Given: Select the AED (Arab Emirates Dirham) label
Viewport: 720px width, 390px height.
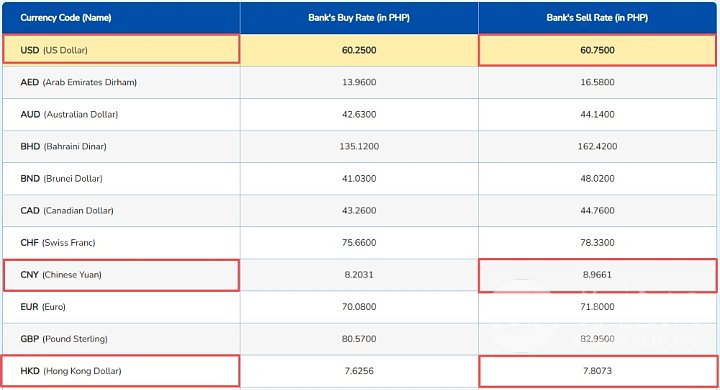Looking at the screenshot, I should pos(79,82).
